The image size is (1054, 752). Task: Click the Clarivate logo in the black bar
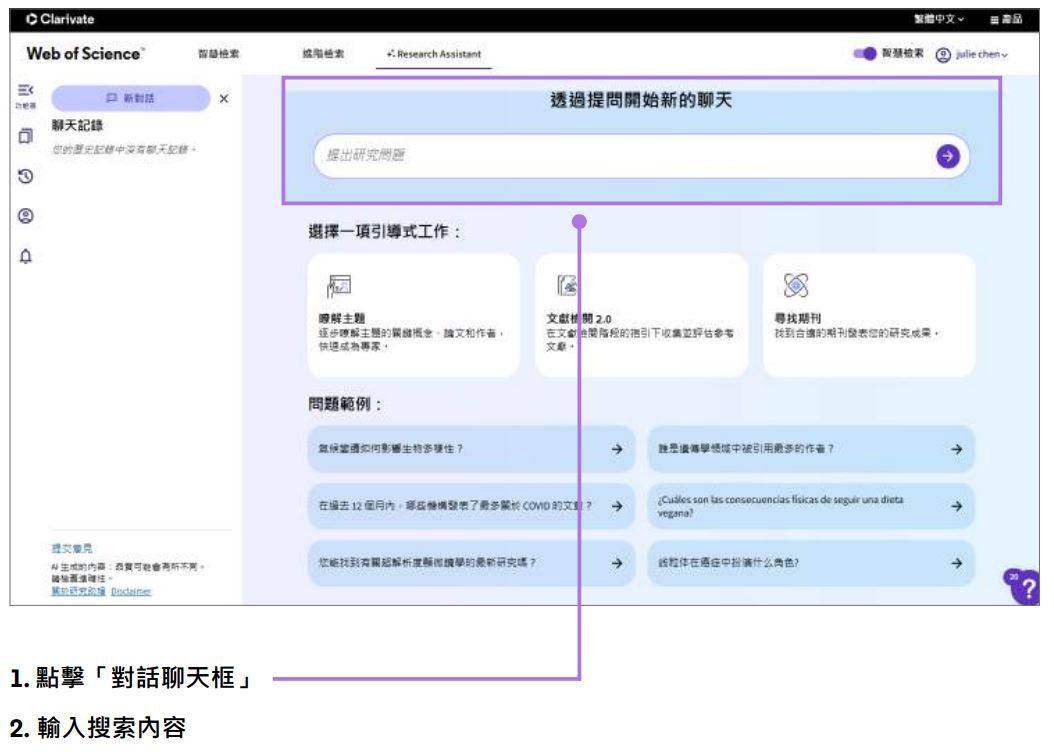[x=60, y=19]
